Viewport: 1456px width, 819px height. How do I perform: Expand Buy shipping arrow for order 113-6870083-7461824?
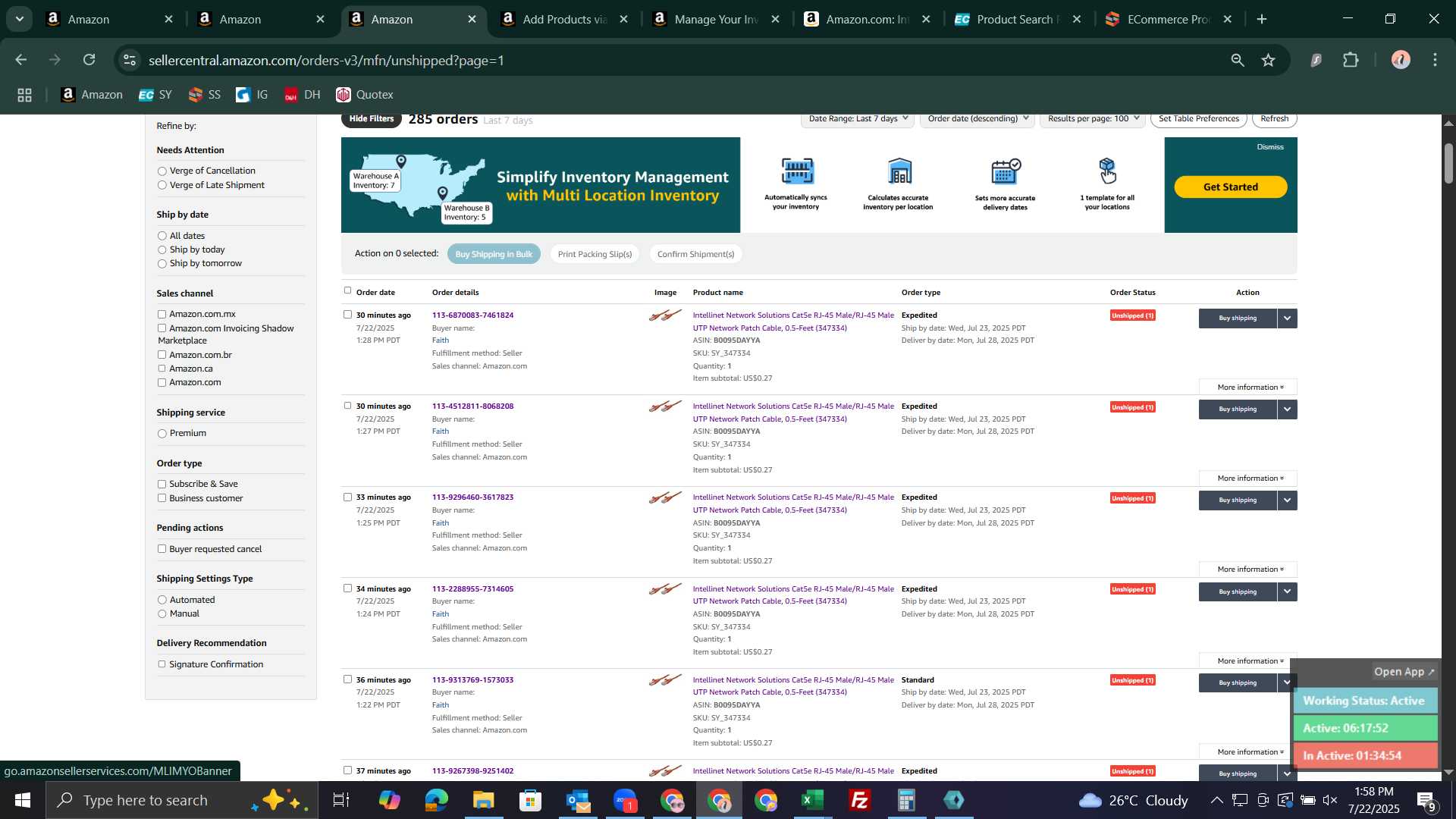click(x=1287, y=318)
